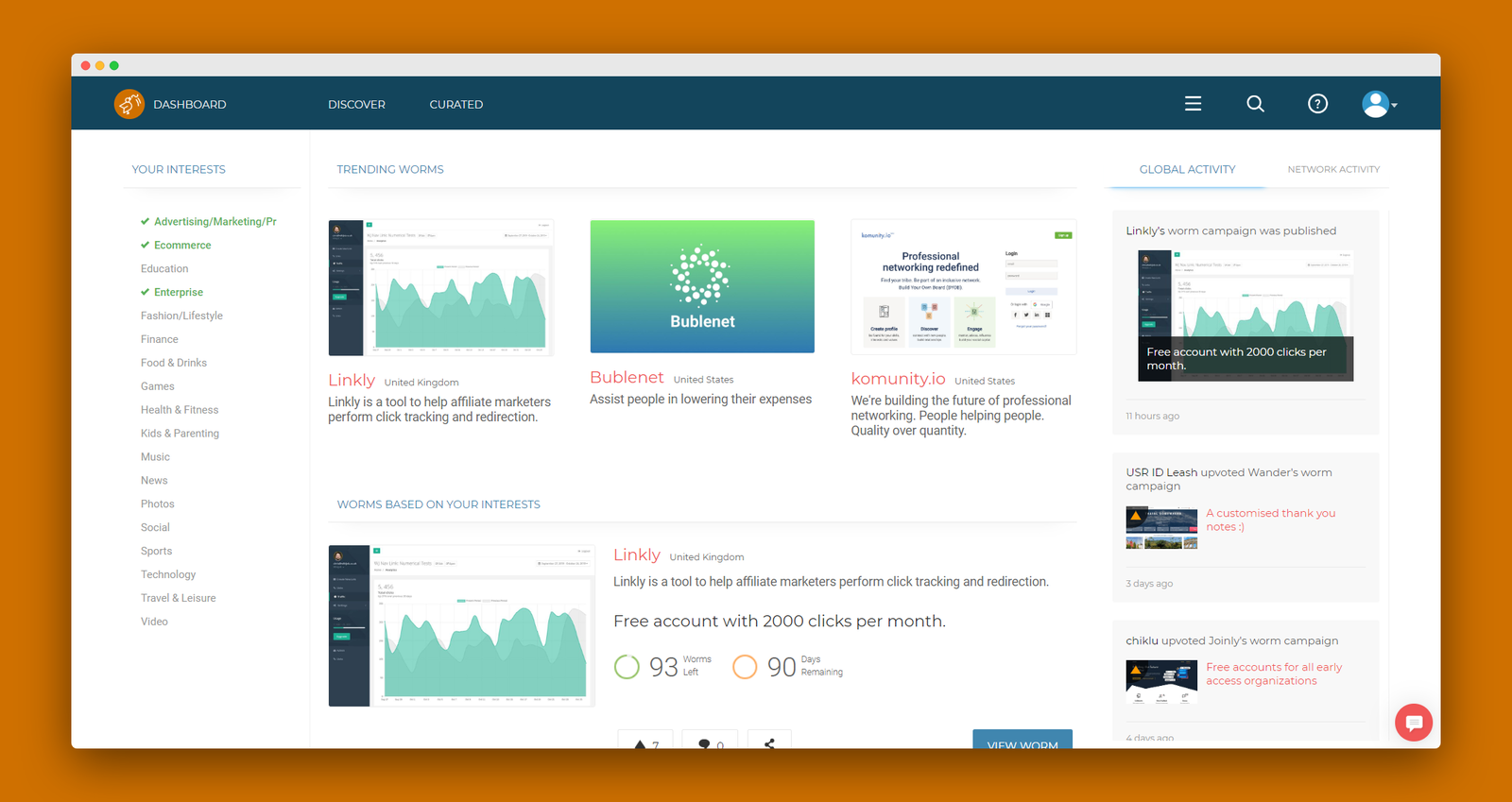Click the 90 Days Remaining progress circle
1512x802 pixels.
(x=745, y=667)
